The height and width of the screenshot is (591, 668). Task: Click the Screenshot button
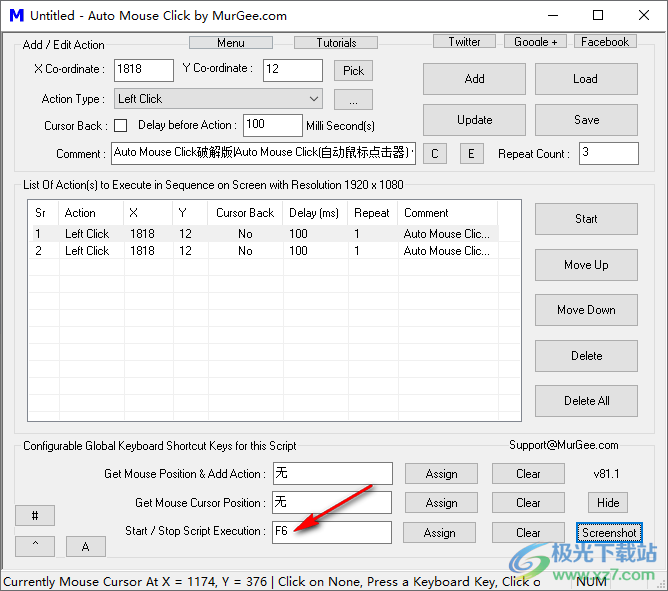pos(609,533)
